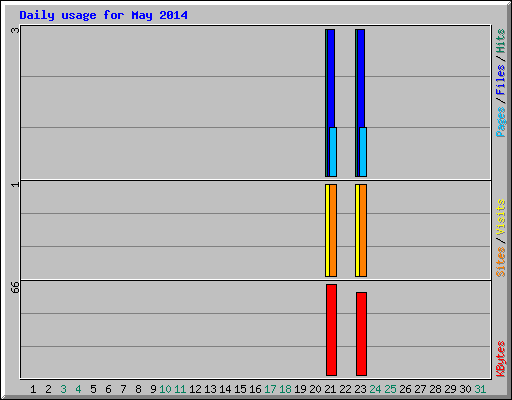Click day label '17' on the x-axis
The height and width of the screenshot is (400, 512).
270,389
